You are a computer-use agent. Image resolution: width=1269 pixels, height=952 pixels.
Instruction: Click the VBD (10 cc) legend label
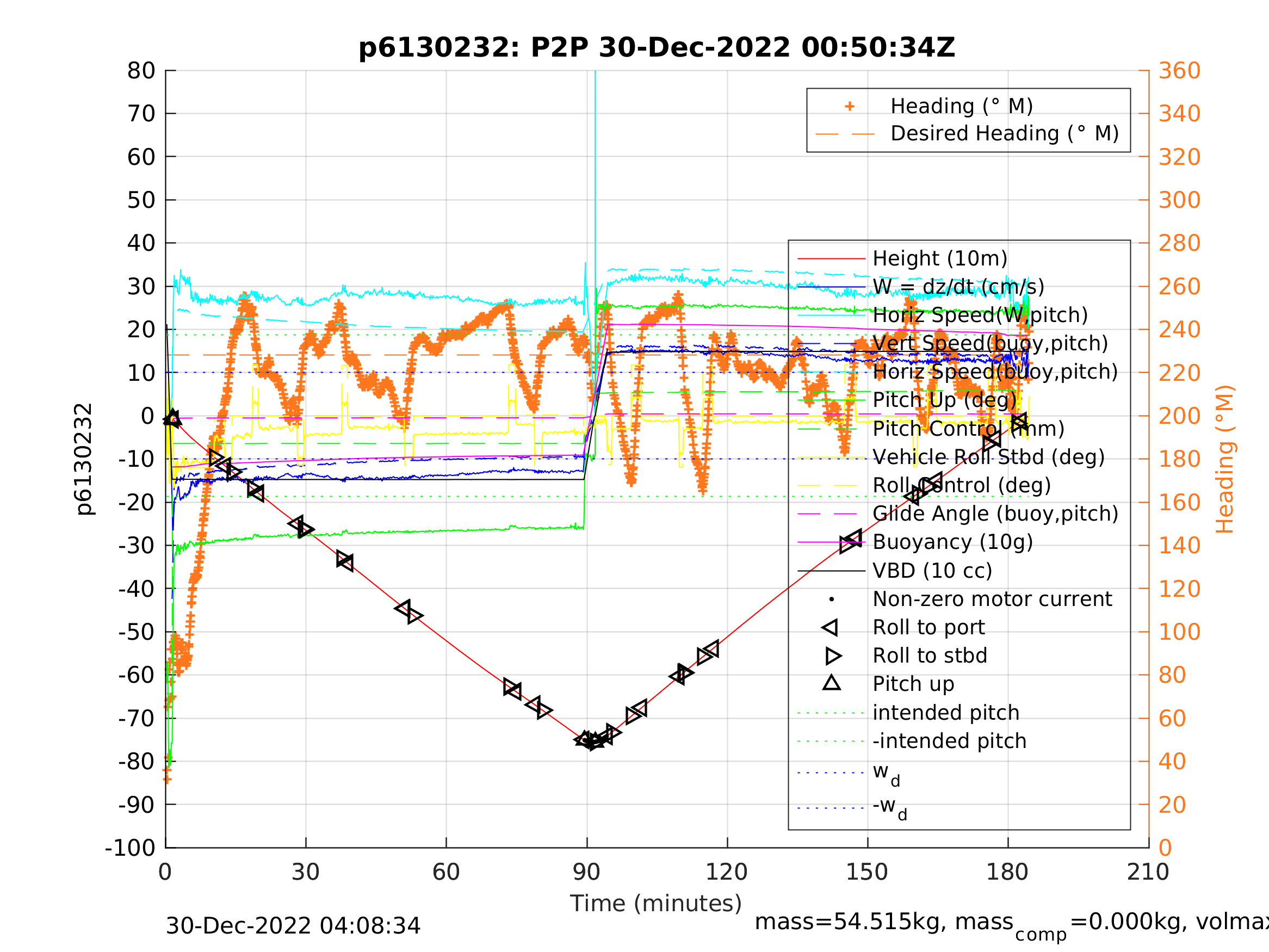click(x=932, y=571)
